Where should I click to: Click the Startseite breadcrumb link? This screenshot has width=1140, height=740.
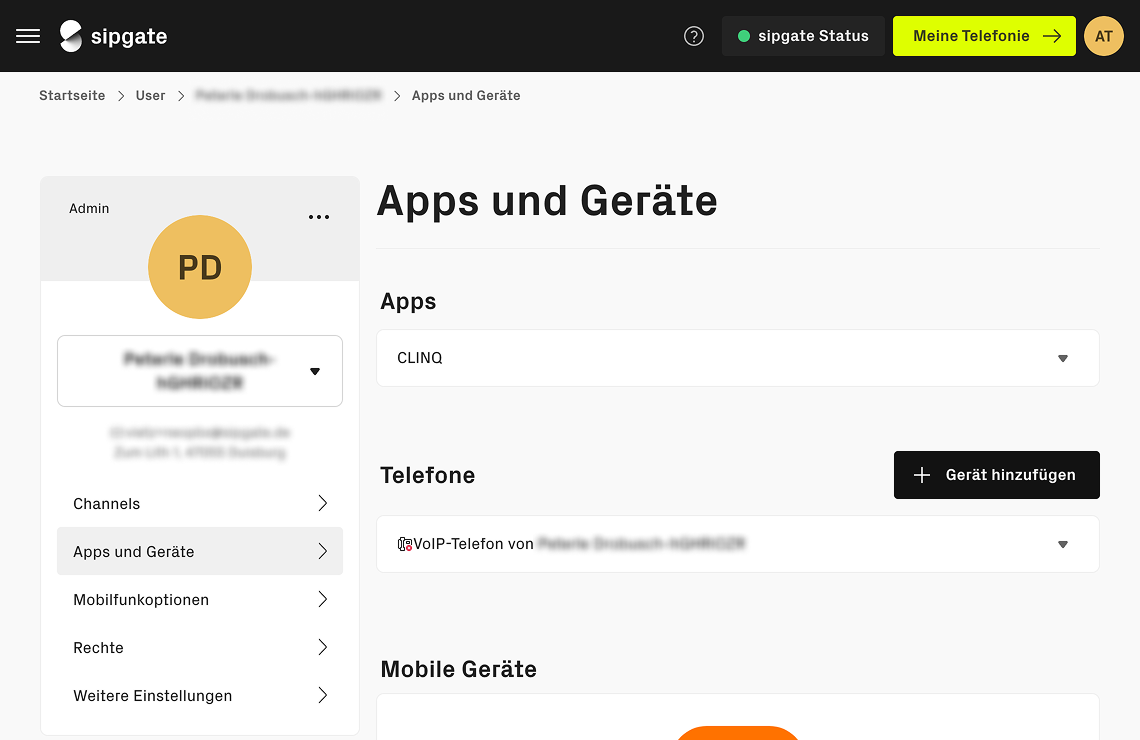click(72, 95)
